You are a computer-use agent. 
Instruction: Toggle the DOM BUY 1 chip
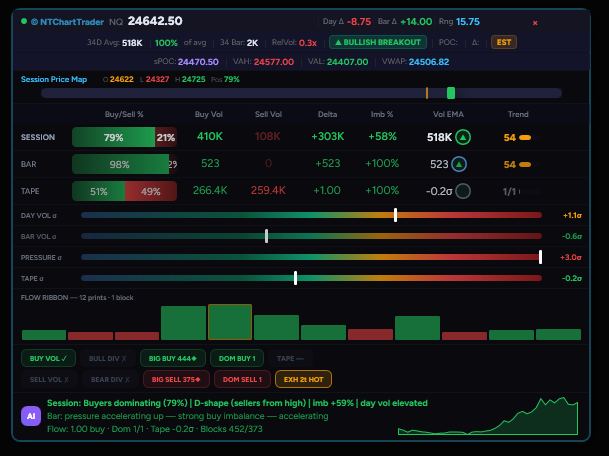pos(237,359)
